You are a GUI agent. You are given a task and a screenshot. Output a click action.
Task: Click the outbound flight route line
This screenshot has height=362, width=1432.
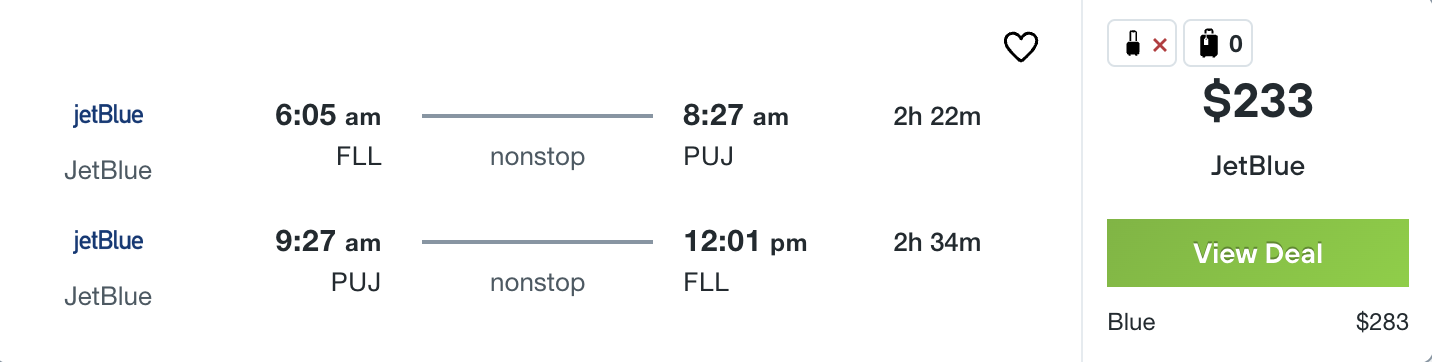point(537,116)
